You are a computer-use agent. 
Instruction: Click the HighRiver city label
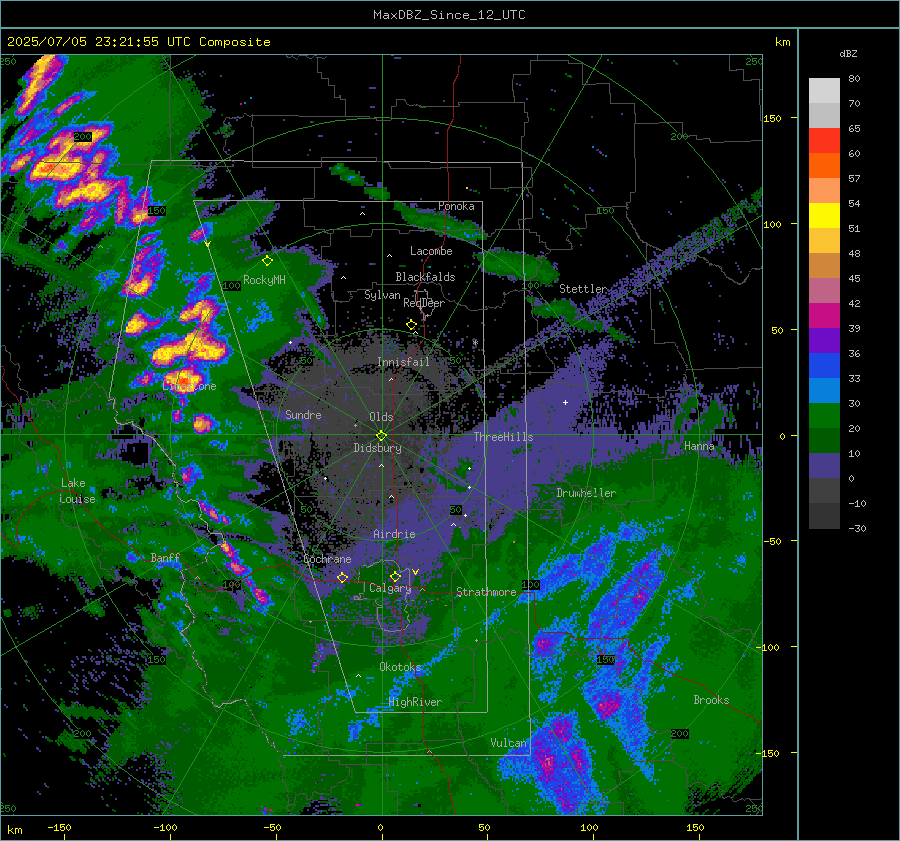coord(415,702)
